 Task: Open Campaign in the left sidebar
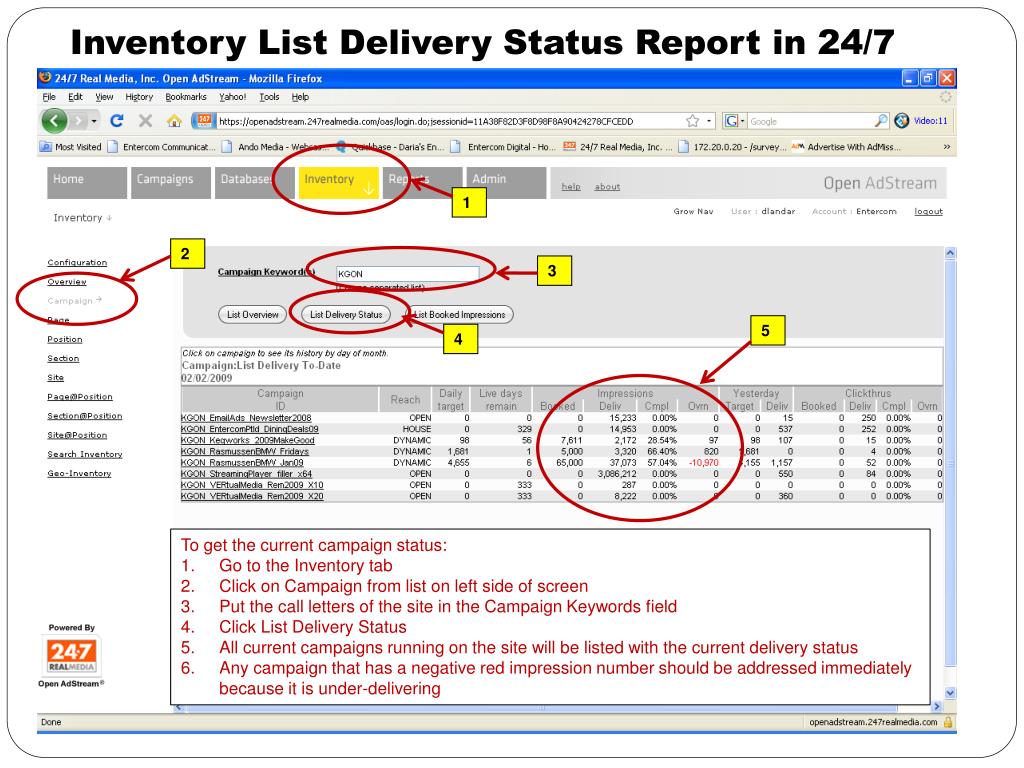[x=74, y=300]
